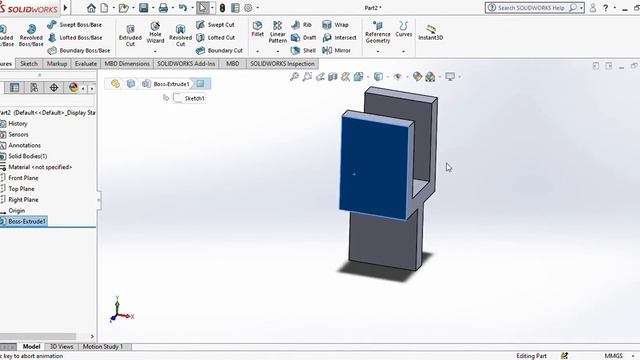The image size is (640, 360).
Task: Open the PropertyManager tab icon
Action: (x=14, y=87)
